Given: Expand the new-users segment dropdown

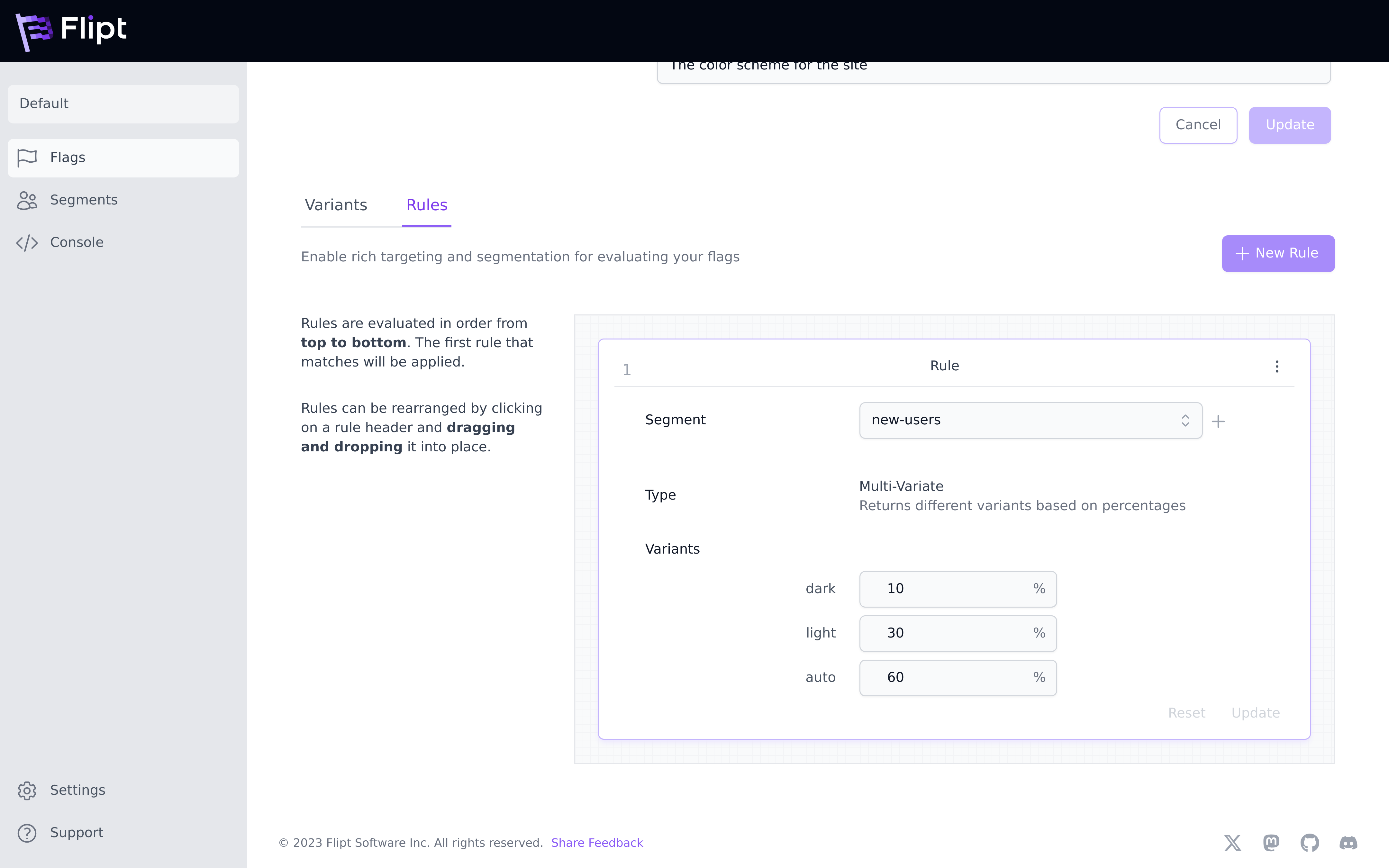Looking at the screenshot, I should click(1030, 420).
